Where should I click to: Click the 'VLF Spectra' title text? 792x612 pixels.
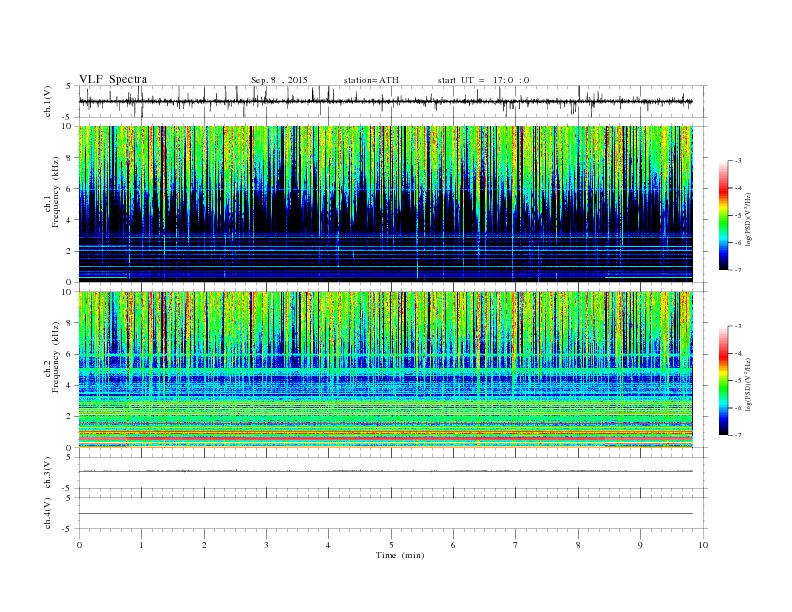[113, 79]
